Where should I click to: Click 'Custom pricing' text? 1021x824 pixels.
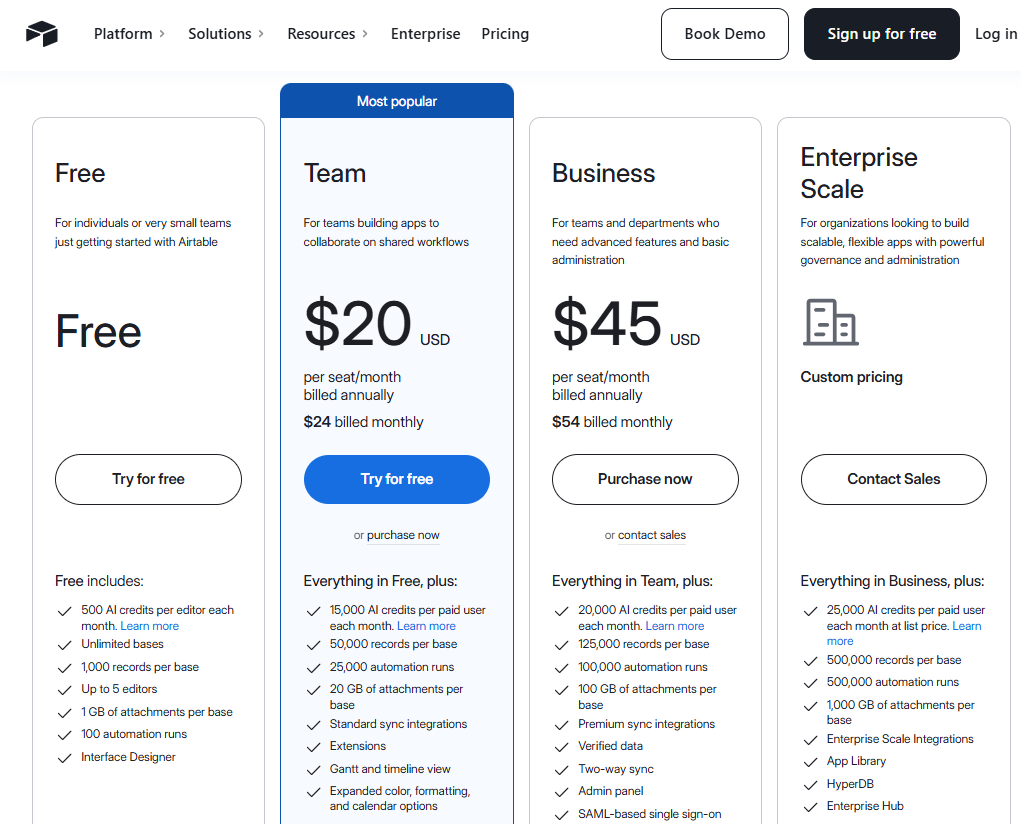click(x=851, y=377)
